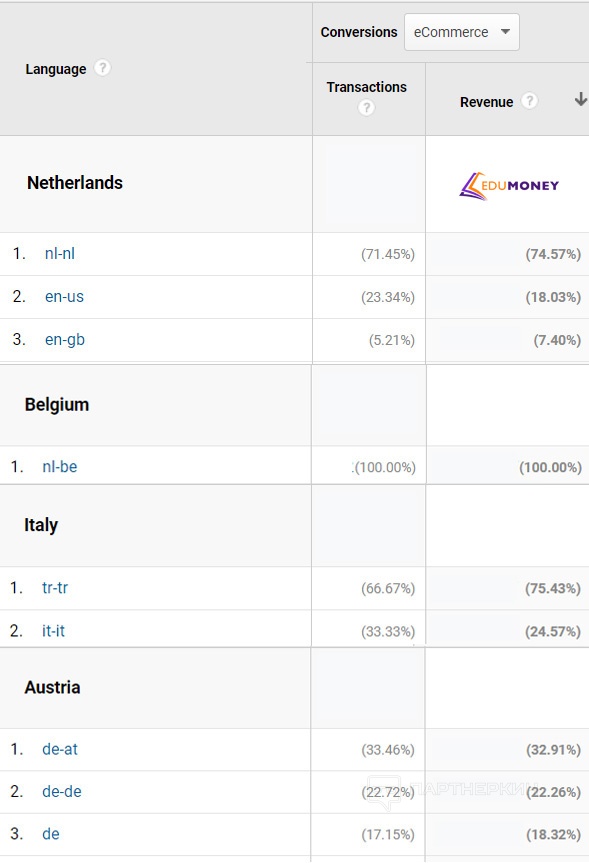
Task: Open the en-us language link
Action: click(x=64, y=297)
